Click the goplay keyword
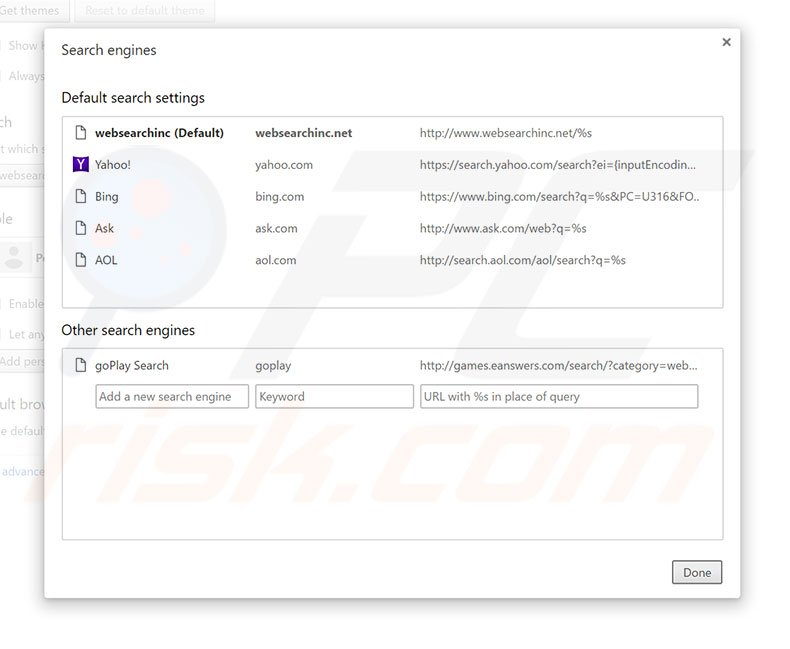Image resolution: width=790 pixels, height=649 pixels. tap(273, 366)
